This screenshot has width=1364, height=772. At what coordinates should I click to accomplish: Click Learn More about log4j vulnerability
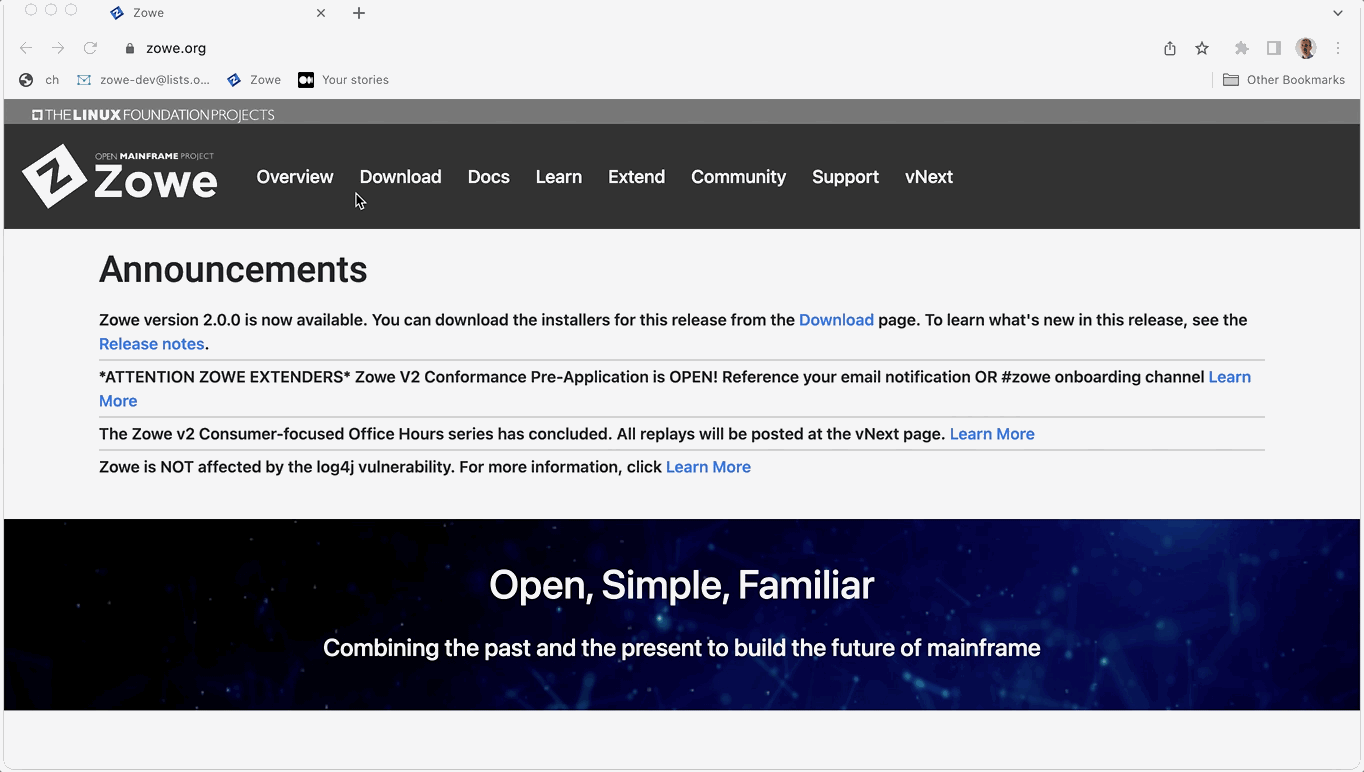(x=708, y=467)
